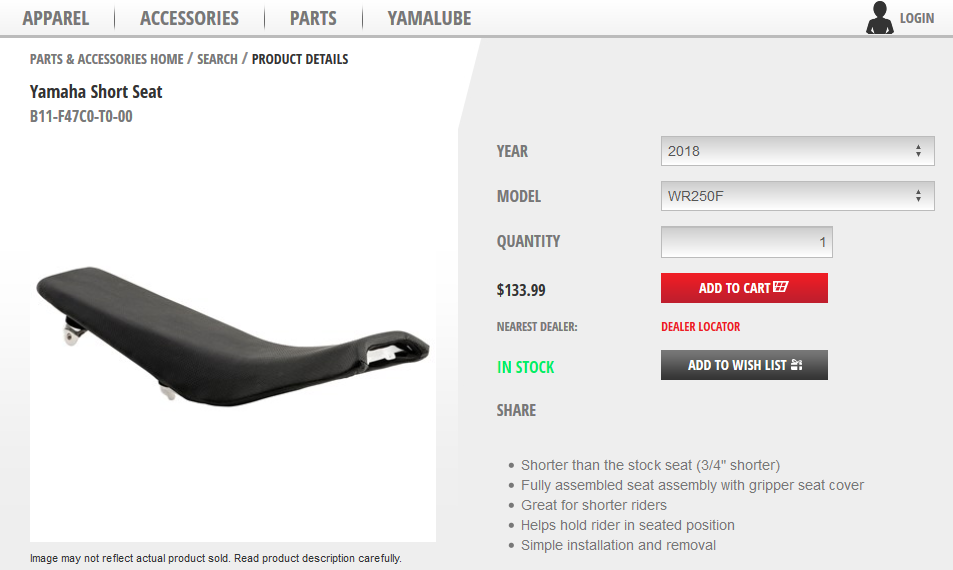
Task: Click the user silhouette login icon
Action: [x=879, y=17]
